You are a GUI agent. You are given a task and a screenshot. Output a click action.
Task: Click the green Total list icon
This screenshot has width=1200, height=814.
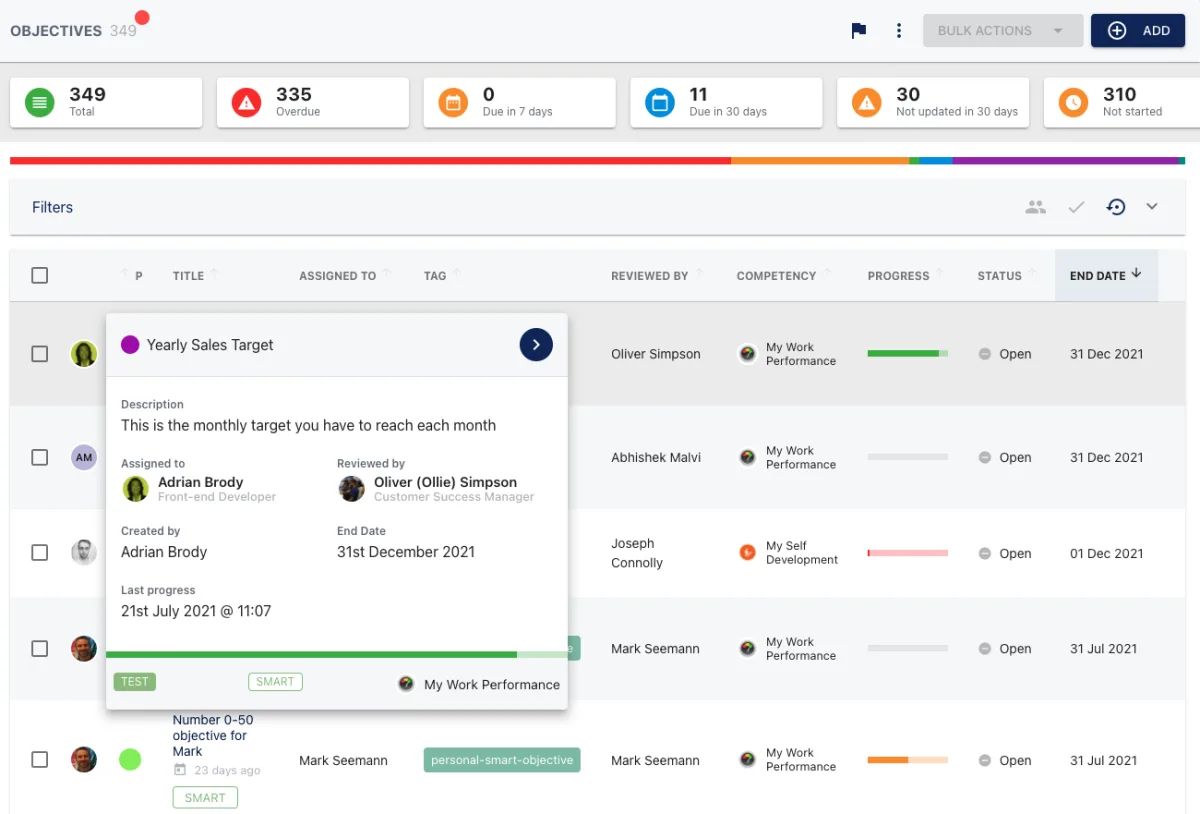point(39,102)
